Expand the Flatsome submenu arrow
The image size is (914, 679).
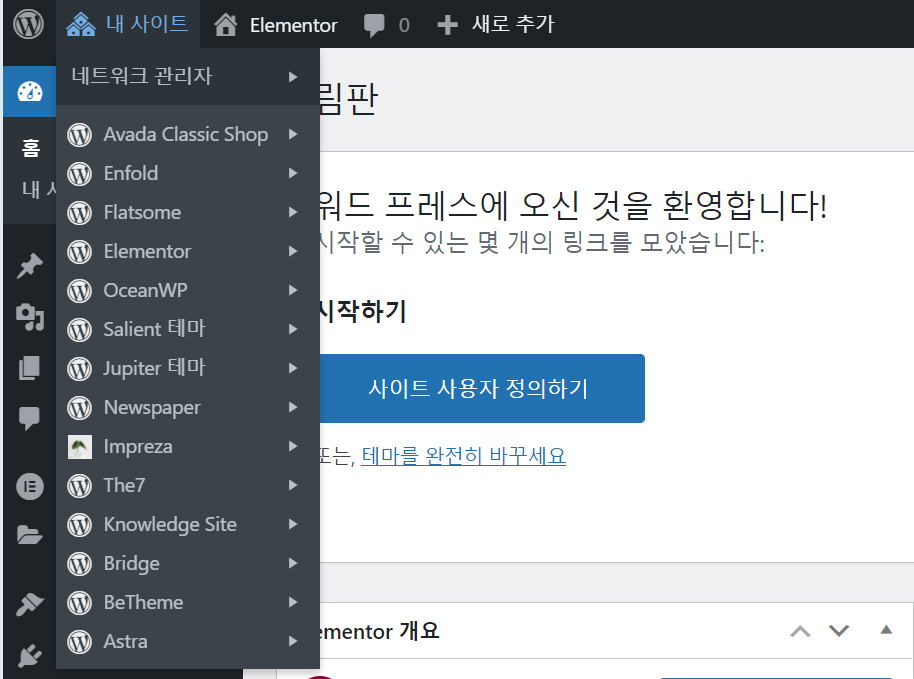pyautogui.click(x=292, y=212)
